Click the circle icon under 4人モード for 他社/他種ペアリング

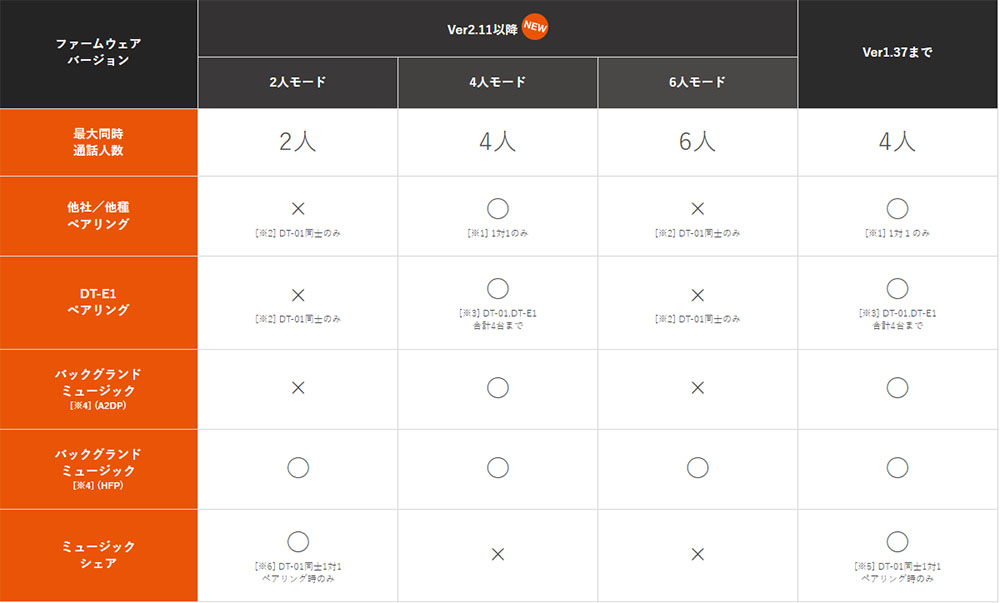tap(497, 208)
